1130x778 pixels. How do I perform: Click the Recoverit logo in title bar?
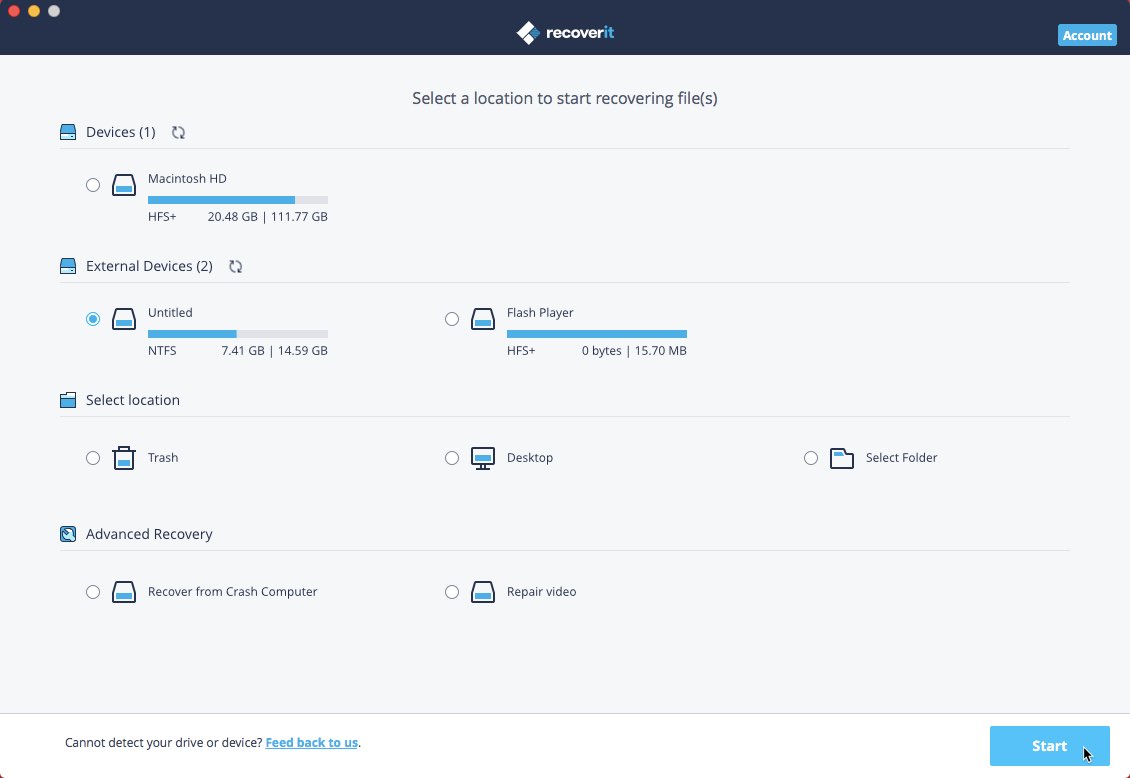coord(565,33)
